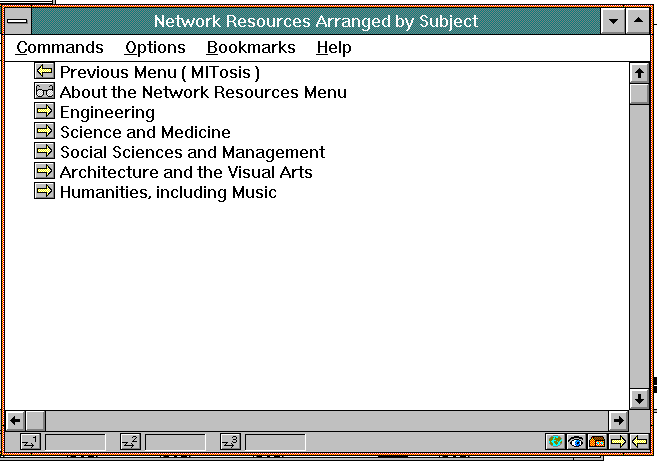The image size is (657, 461).
Task: Click the glasses icon beside About the Network Resources Menu
Action: tap(44, 92)
